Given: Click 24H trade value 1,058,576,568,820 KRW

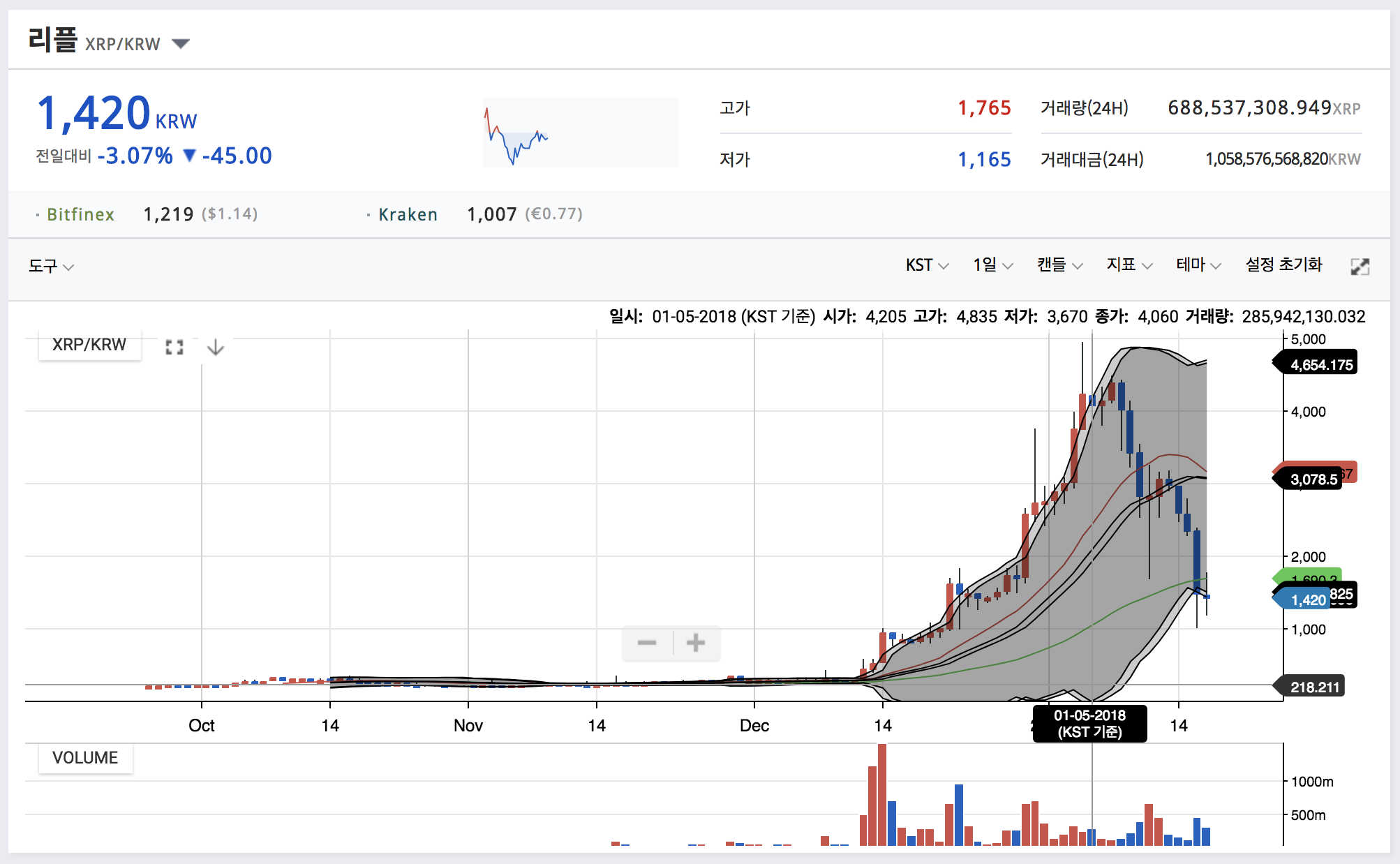Looking at the screenshot, I should coord(1283,159).
